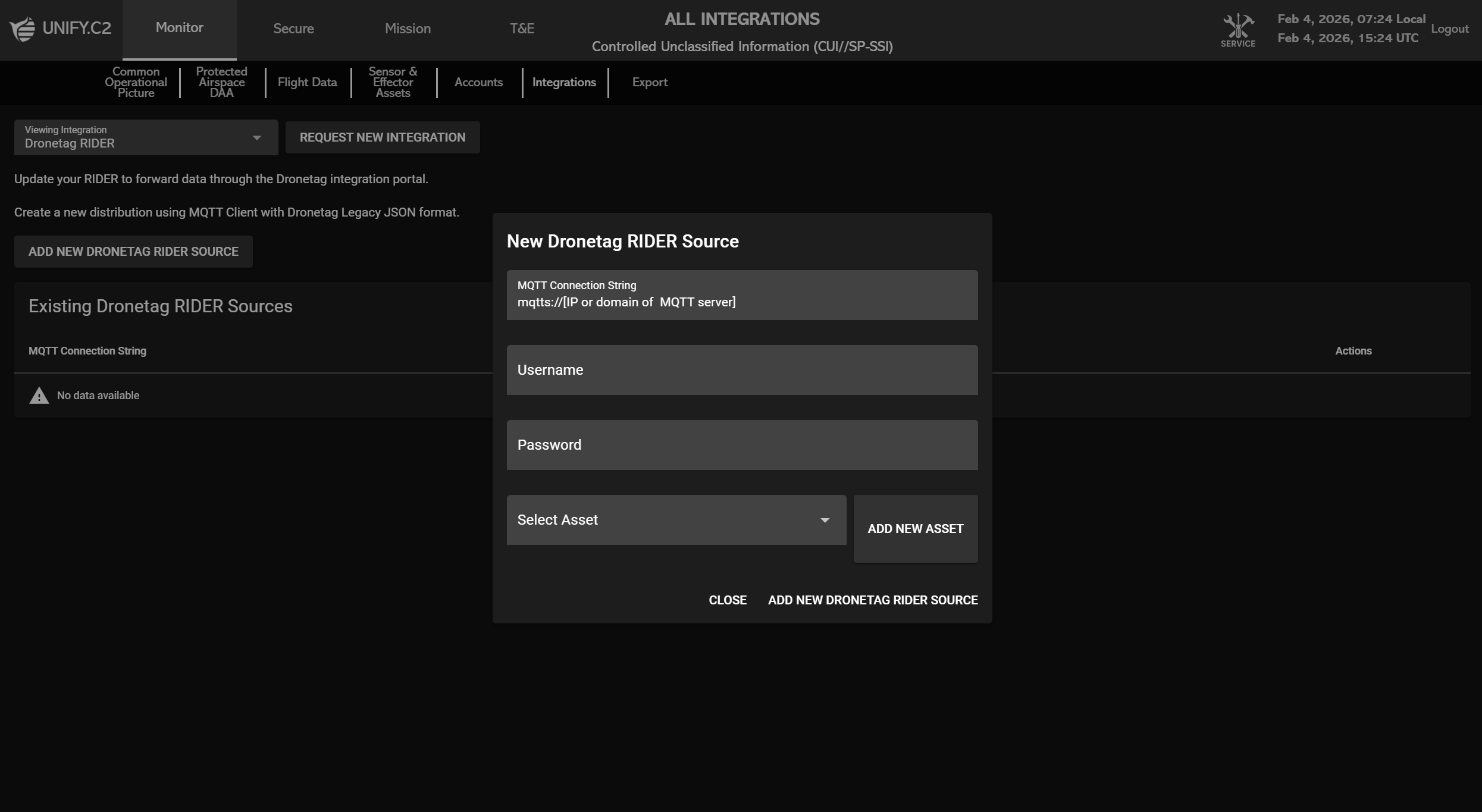1482x812 pixels.
Task: Go to the Export section
Action: click(650, 82)
